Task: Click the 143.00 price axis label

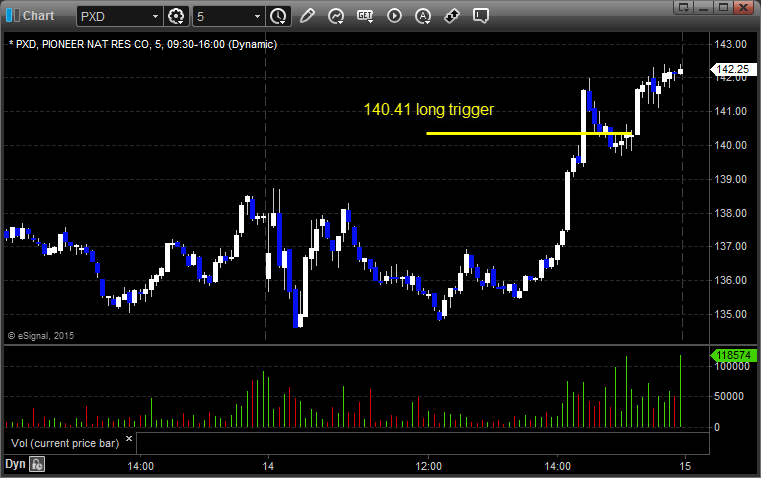Action: (730, 44)
